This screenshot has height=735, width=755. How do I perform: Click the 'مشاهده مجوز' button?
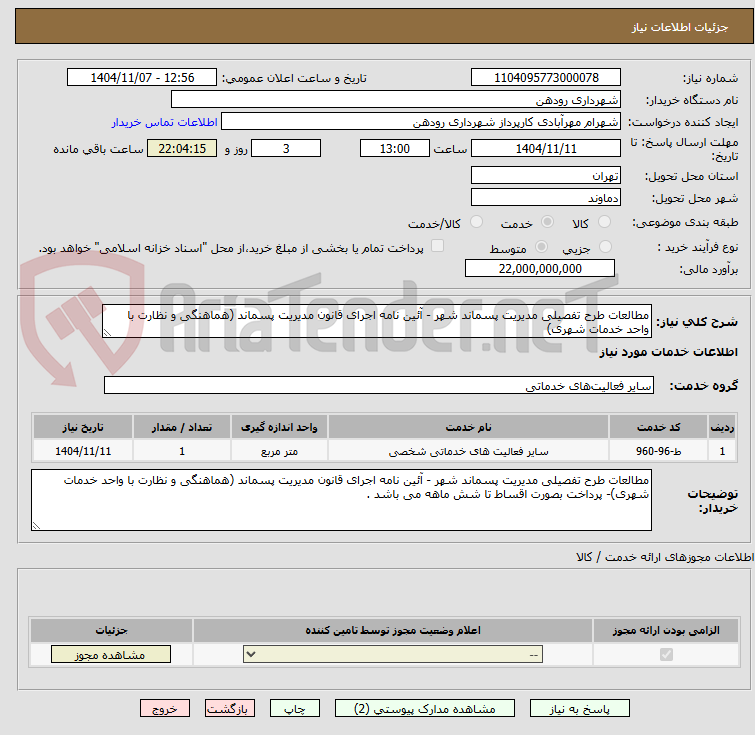coord(111,655)
